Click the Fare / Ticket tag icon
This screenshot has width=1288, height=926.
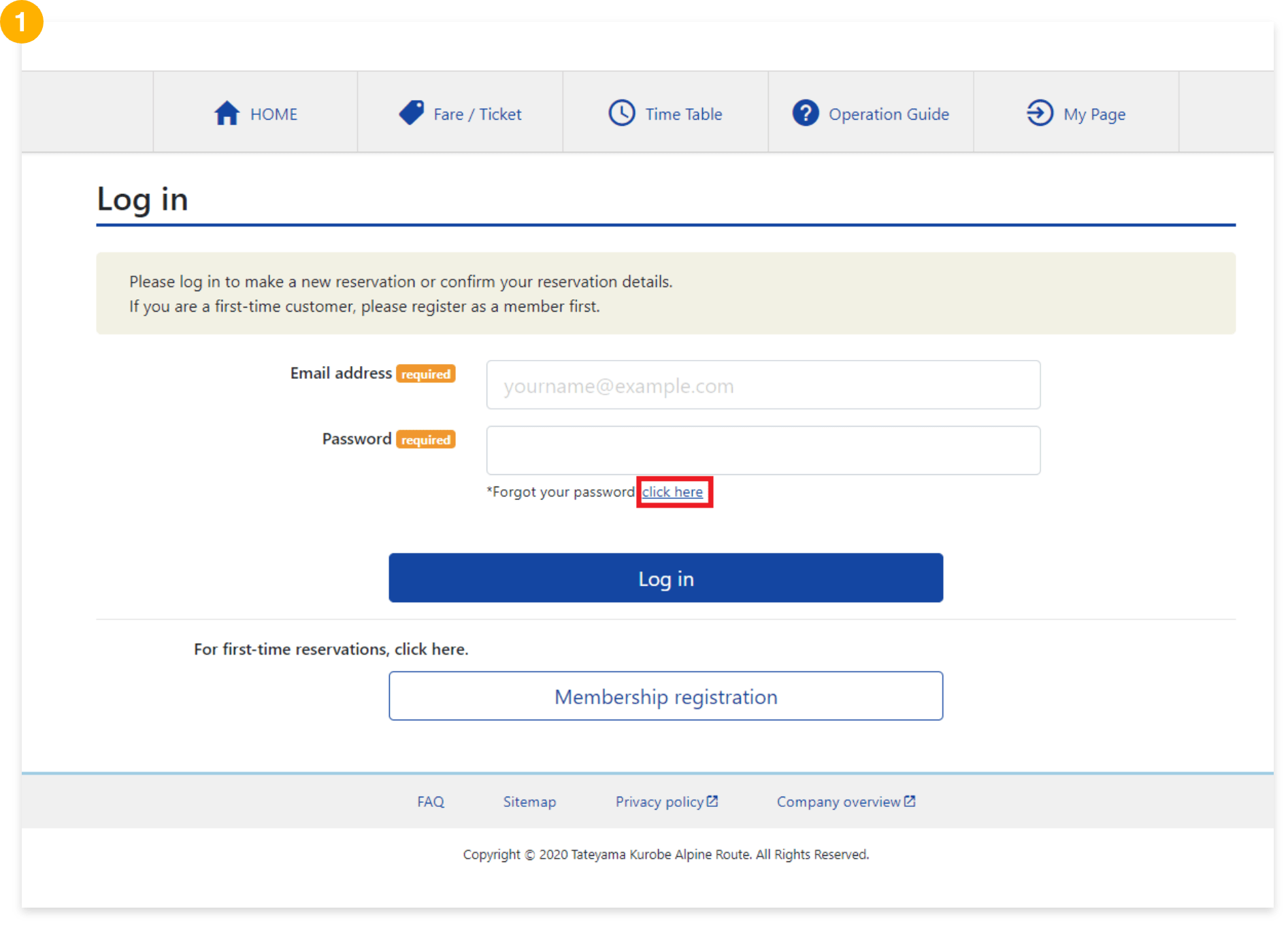(x=412, y=112)
